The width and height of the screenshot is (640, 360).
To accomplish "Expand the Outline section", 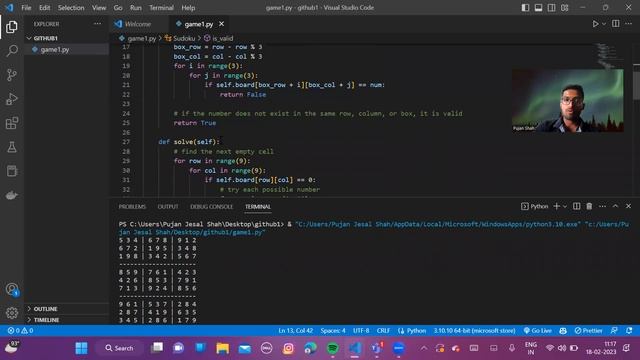I will pos(67,309).
